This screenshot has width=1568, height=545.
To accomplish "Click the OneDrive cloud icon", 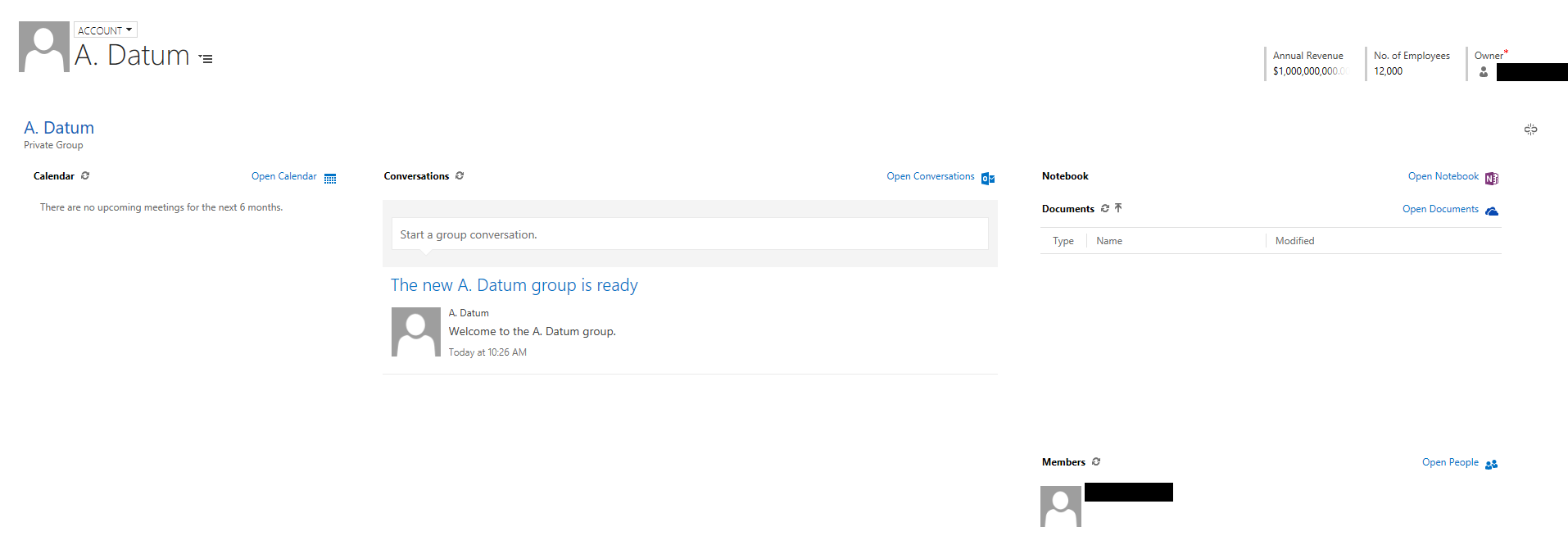I will click(1492, 211).
